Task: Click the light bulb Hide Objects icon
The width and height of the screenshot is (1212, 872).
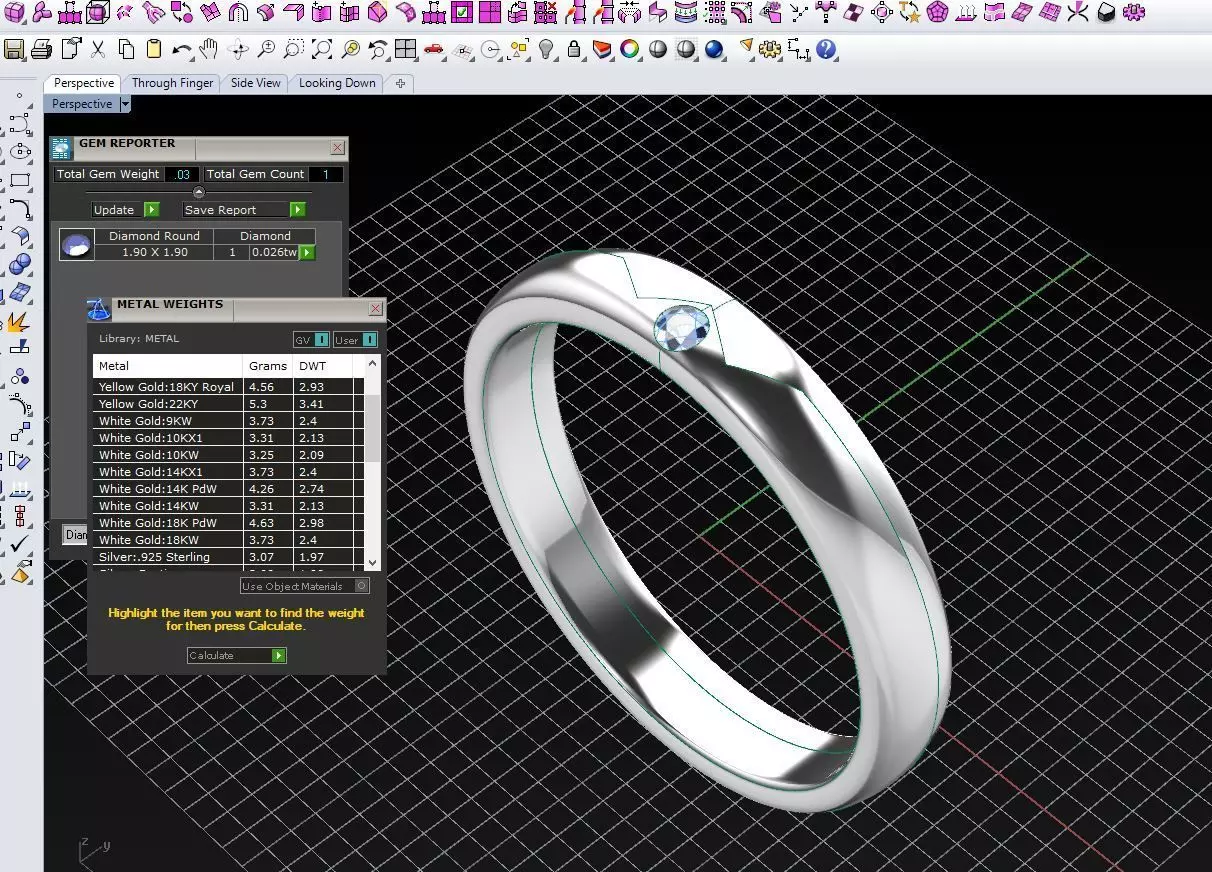Action: [546, 49]
